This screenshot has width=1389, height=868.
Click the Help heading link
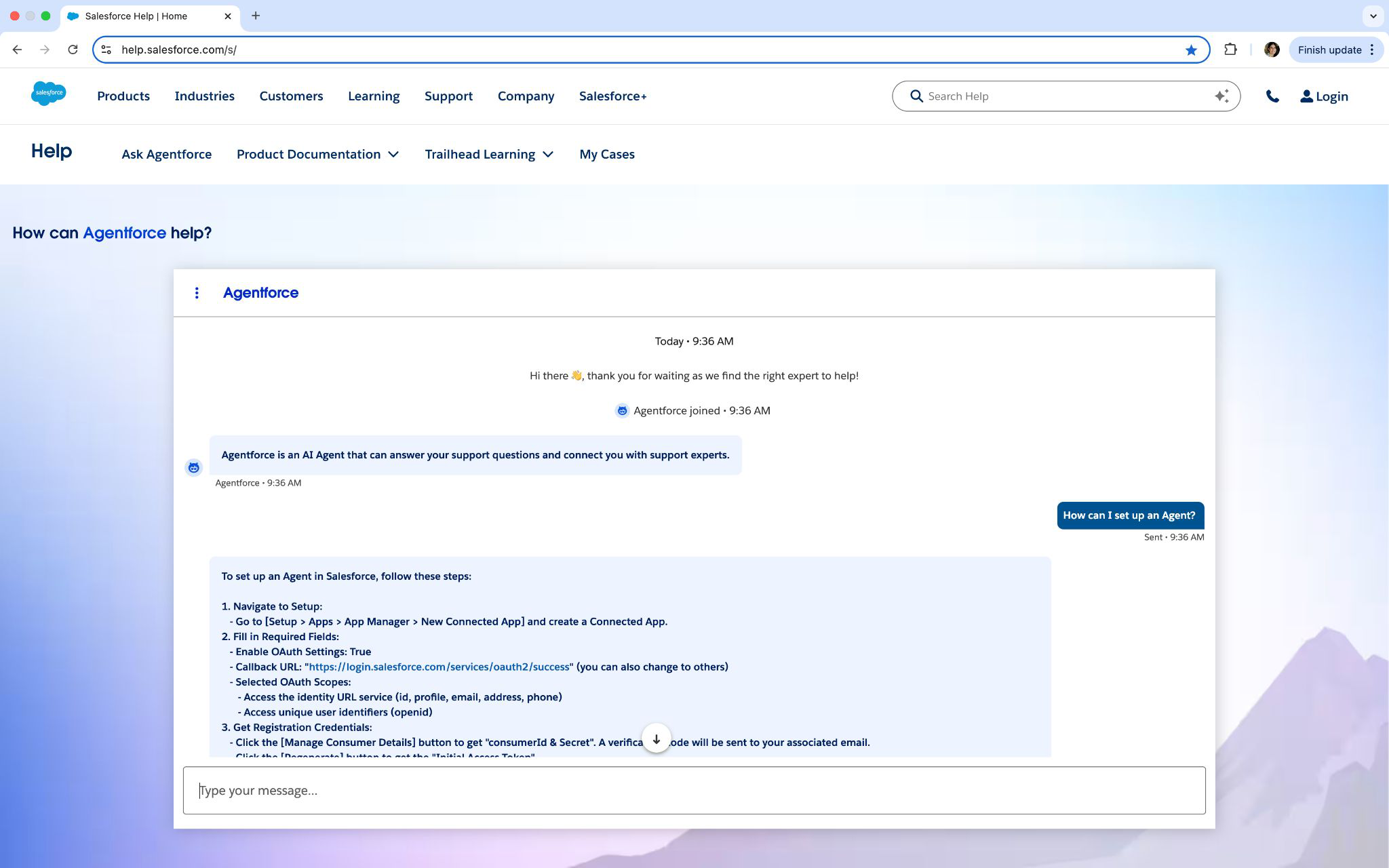click(x=52, y=151)
